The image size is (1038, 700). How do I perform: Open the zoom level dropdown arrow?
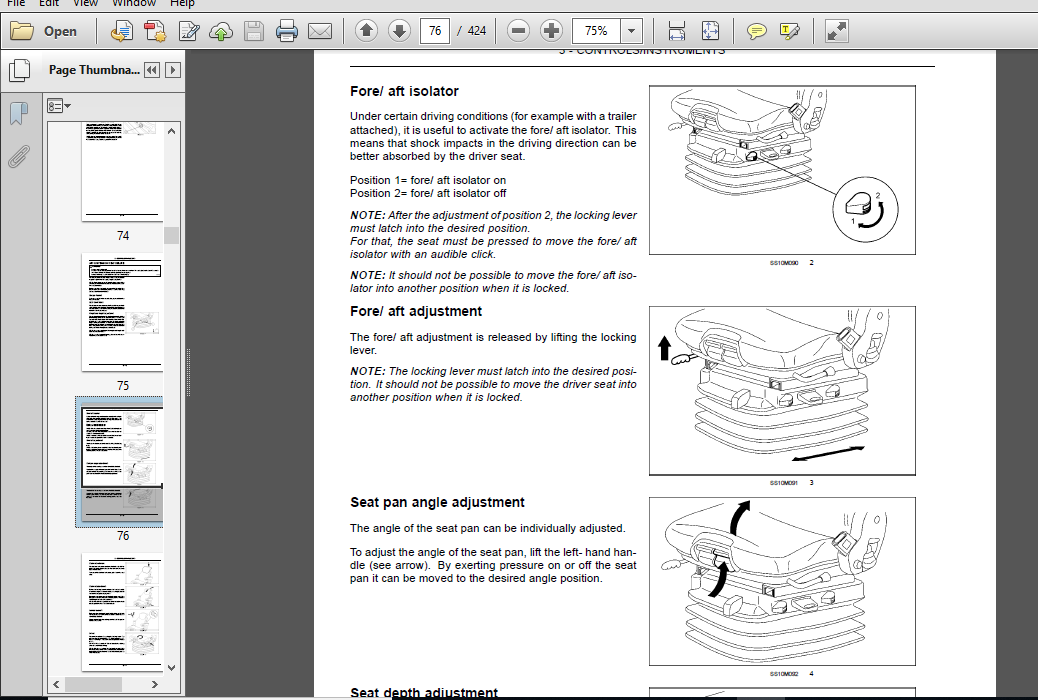[632, 31]
